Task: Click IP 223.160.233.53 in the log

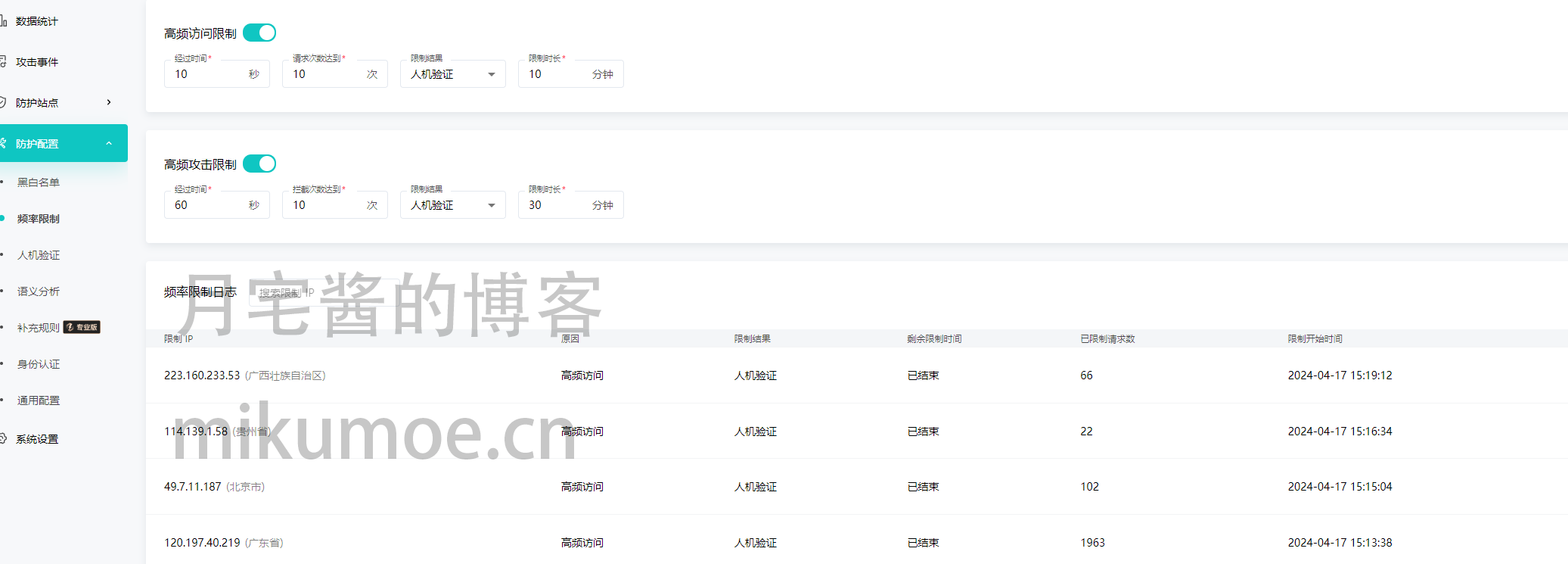Action: (202, 375)
